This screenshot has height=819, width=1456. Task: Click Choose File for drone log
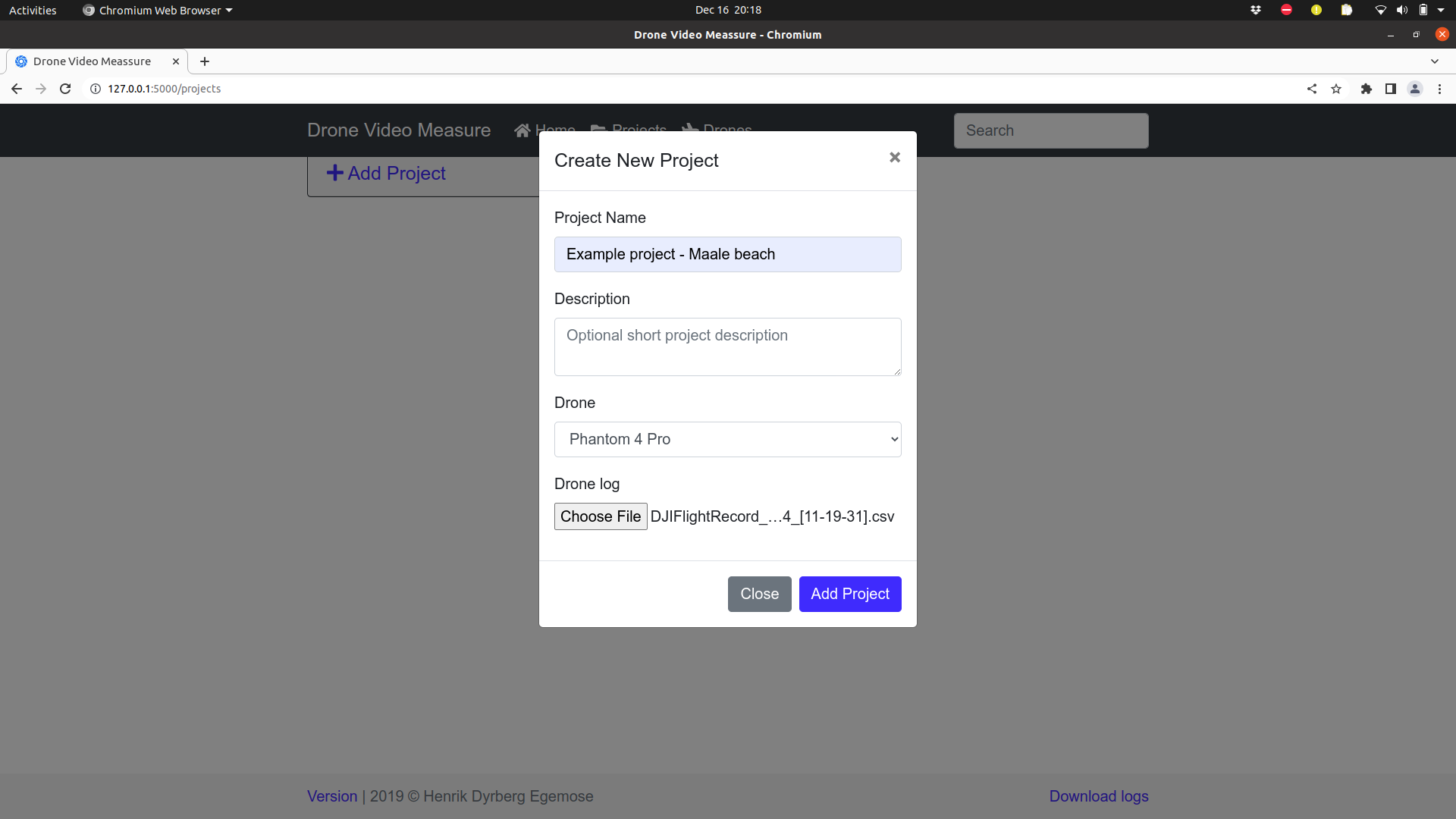[x=601, y=516]
